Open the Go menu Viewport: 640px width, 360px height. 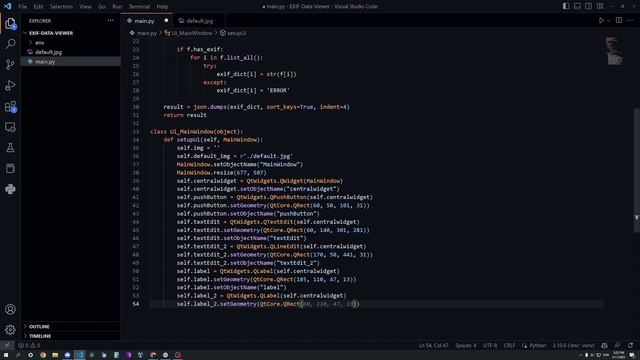tap(102, 7)
